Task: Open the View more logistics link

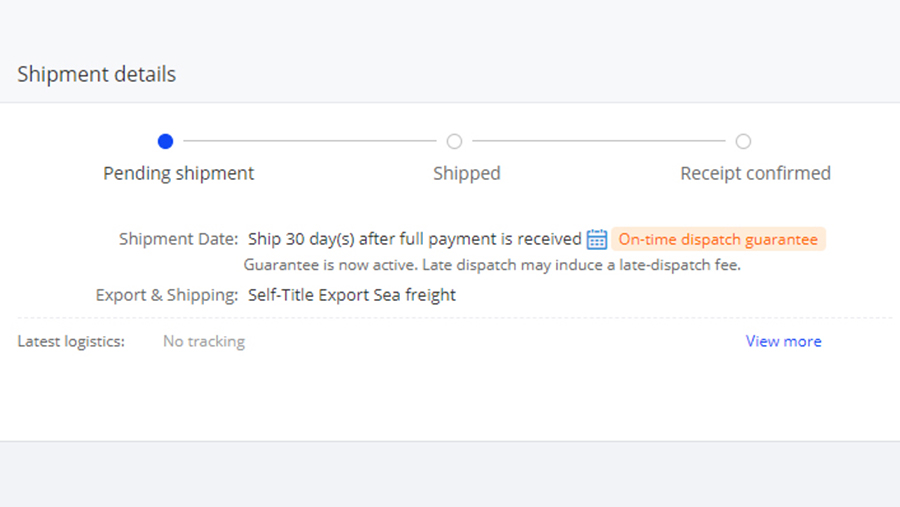Action: [783, 341]
